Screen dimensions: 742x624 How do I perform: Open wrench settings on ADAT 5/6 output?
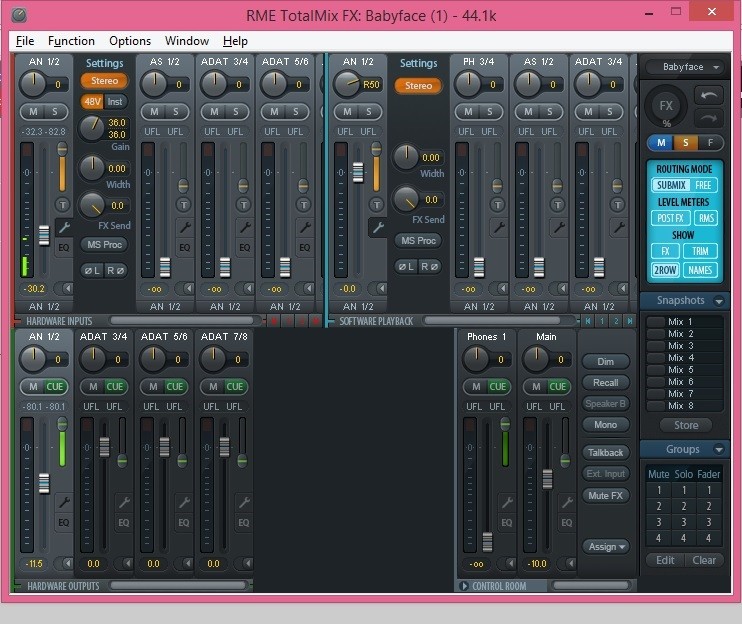pyautogui.click(x=184, y=502)
